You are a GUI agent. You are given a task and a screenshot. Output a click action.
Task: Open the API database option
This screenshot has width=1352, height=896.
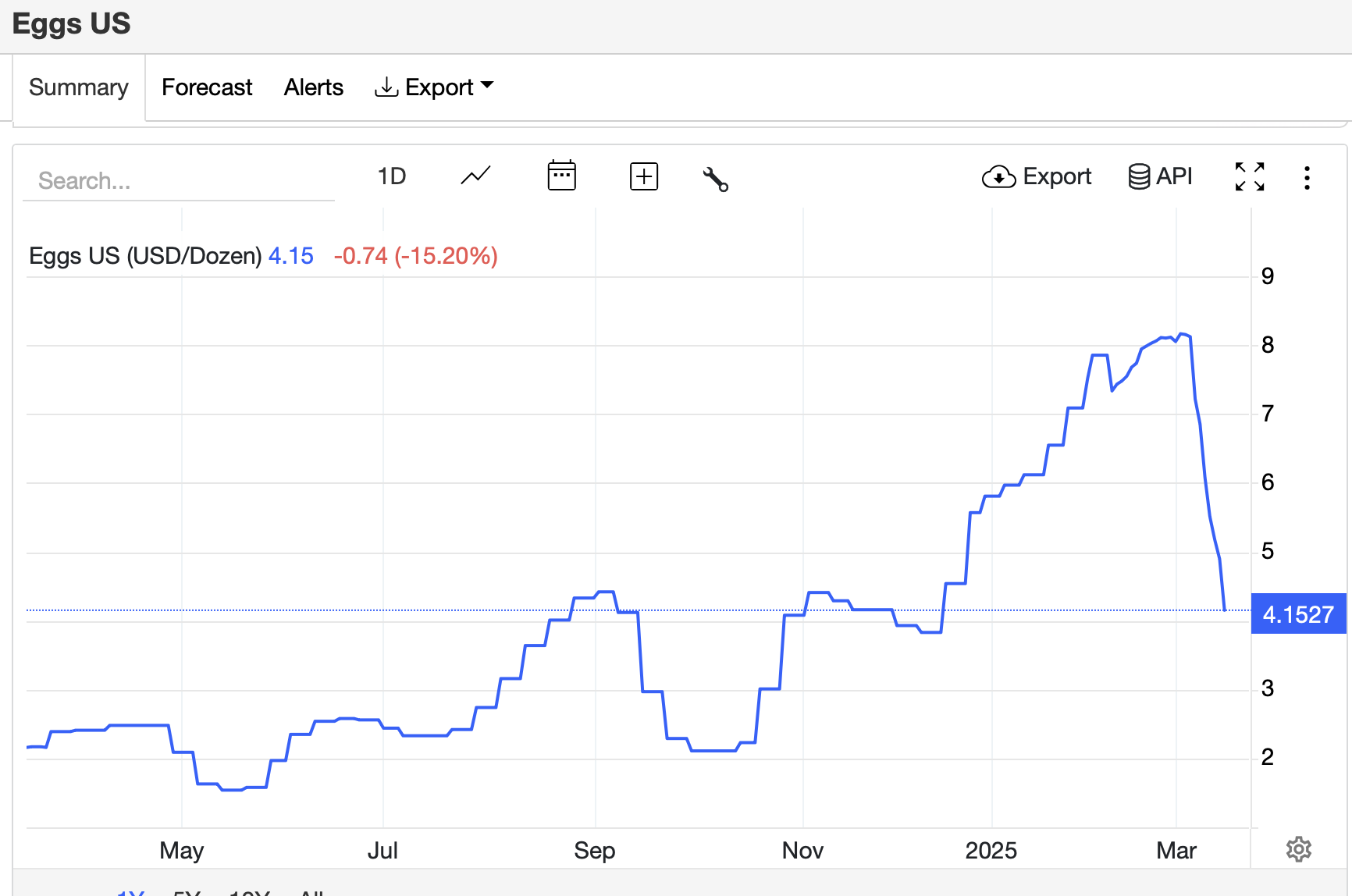(1160, 176)
